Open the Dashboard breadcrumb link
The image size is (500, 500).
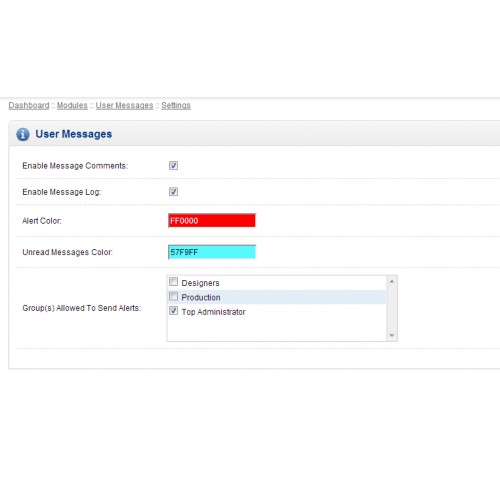tap(29, 105)
